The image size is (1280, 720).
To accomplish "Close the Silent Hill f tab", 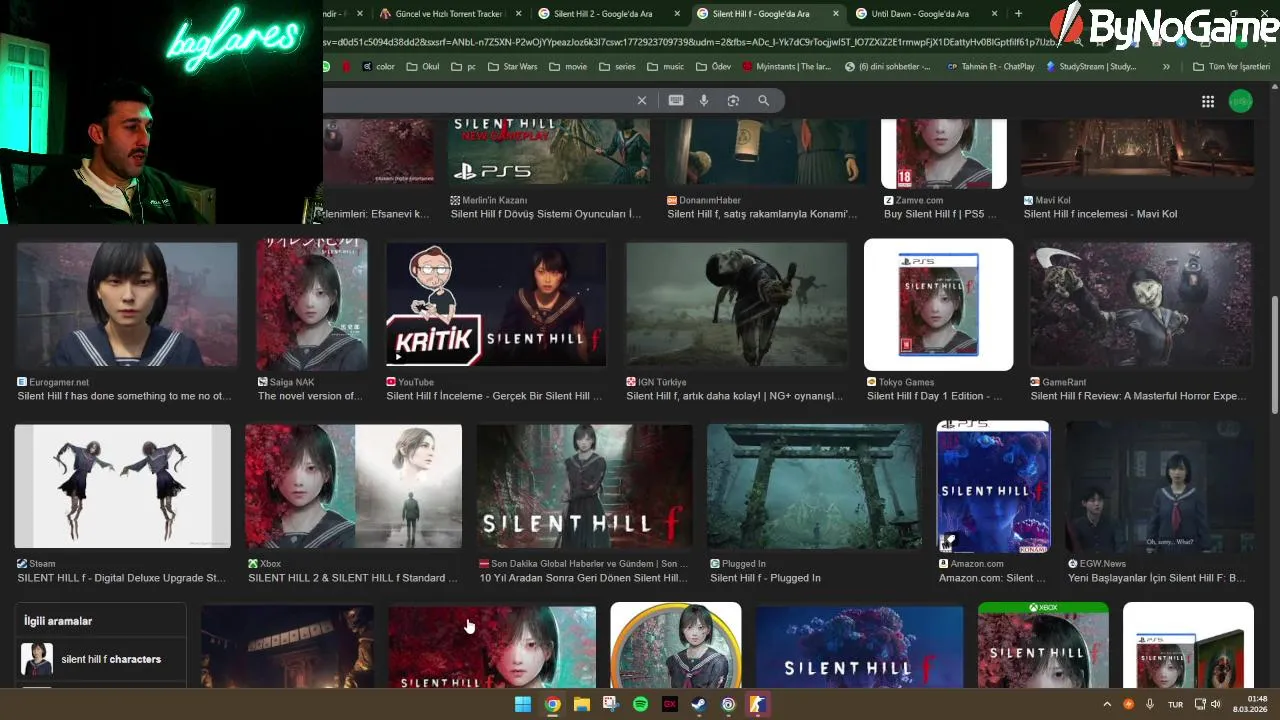I will click(x=836, y=14).
